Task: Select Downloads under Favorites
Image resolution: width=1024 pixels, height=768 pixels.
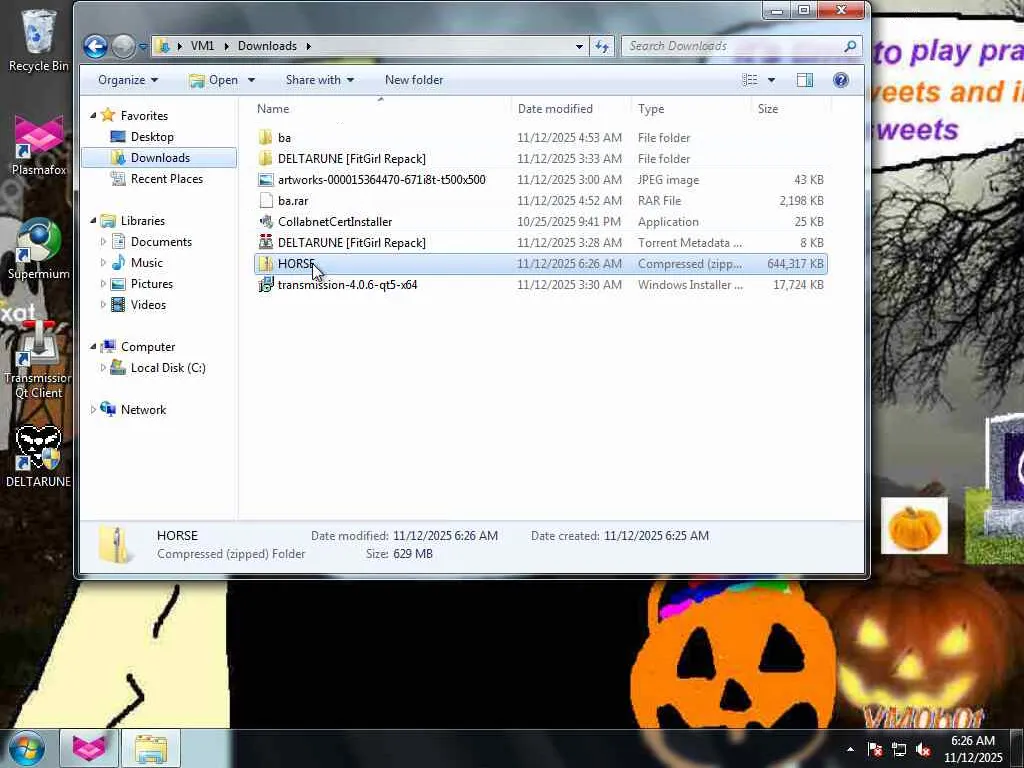Action: (160, 157)
